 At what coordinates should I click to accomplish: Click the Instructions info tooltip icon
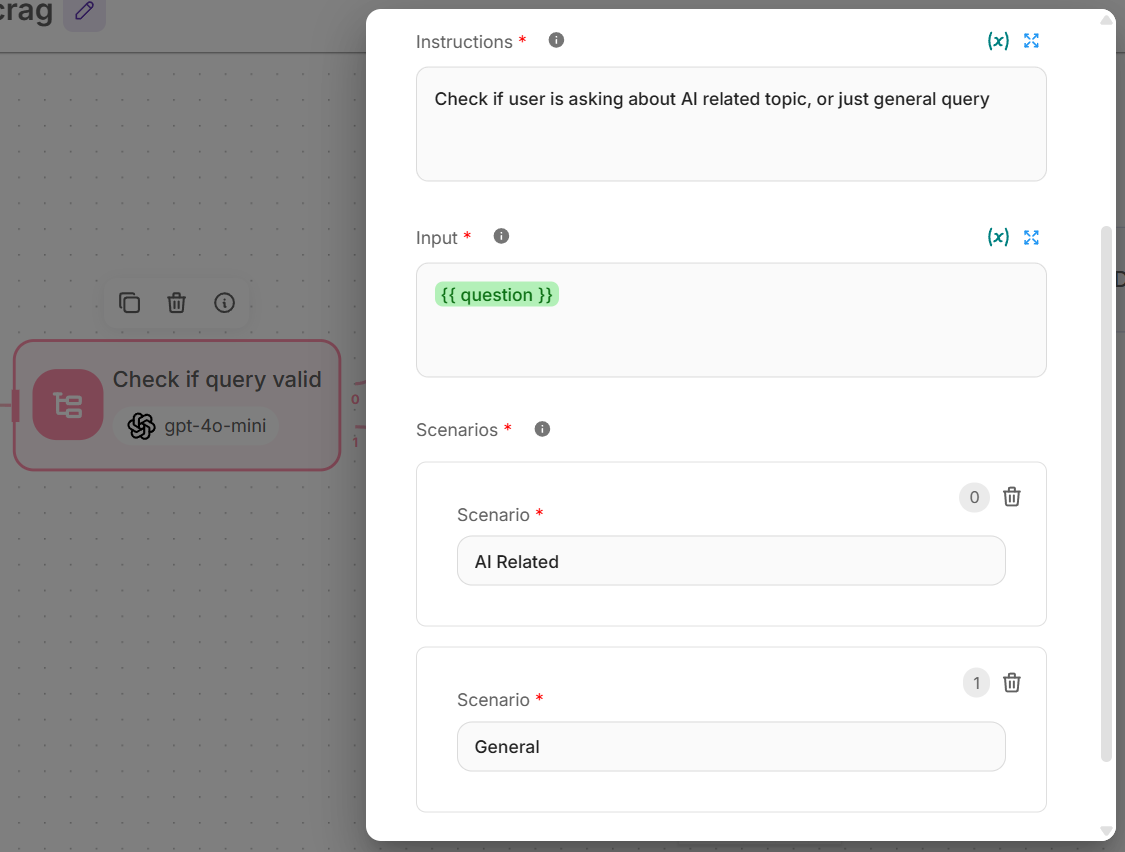[x=557, y=40]
